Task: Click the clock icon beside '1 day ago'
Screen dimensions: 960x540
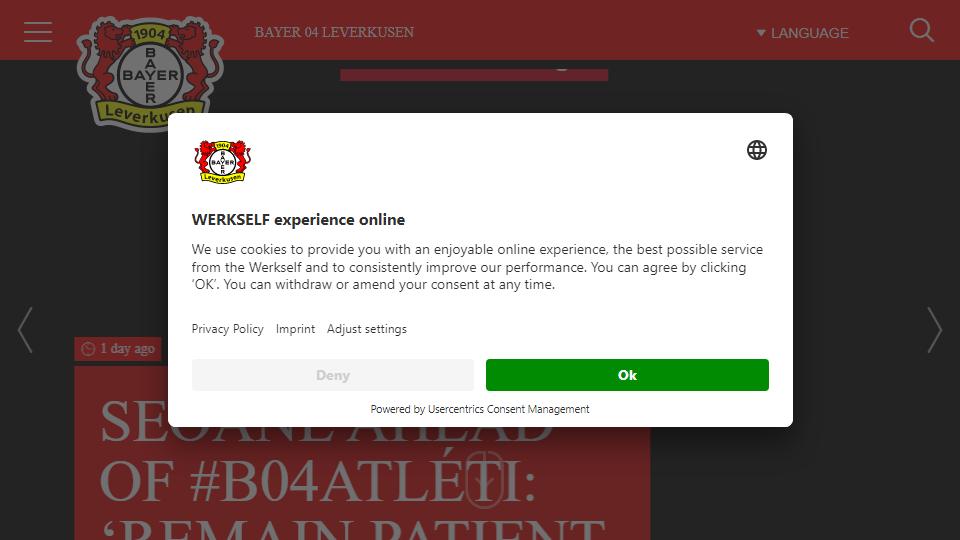Action: pyautogui.click(x=88, y=349)
